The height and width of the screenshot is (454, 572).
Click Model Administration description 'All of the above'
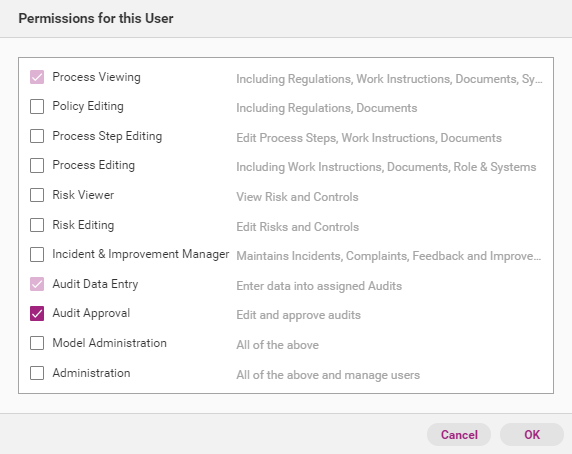(278, 345)
